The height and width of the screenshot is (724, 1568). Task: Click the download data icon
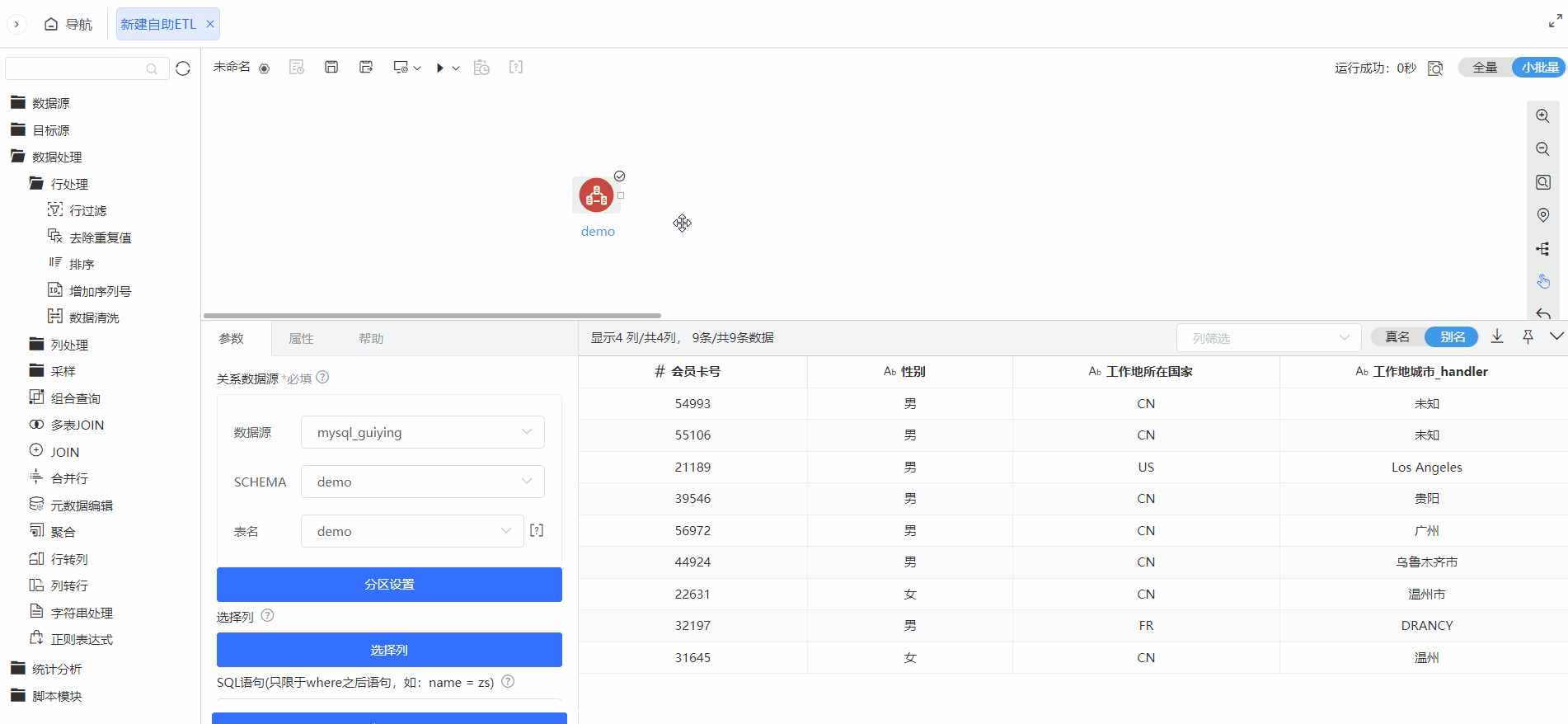[1497, 336]
